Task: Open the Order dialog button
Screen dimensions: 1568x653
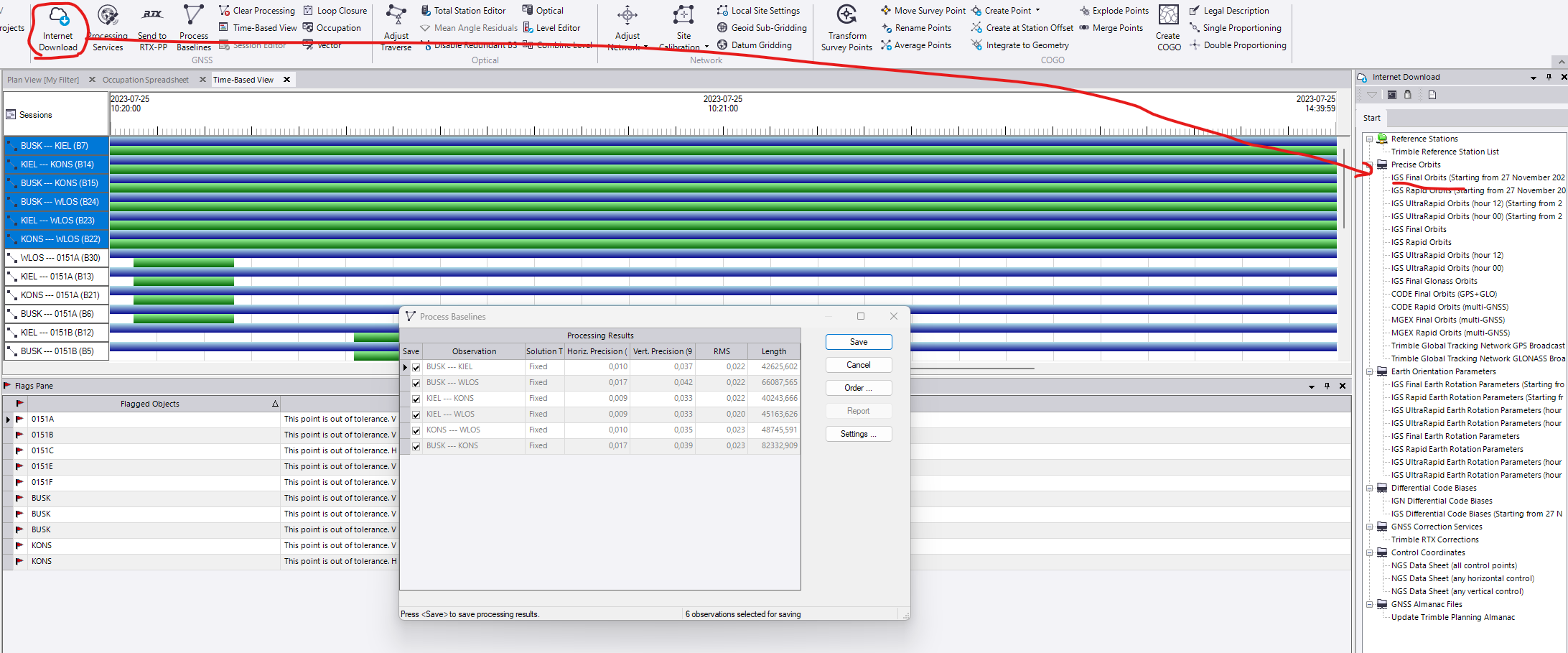Action: pyautogui.click(x=859, y=388)
